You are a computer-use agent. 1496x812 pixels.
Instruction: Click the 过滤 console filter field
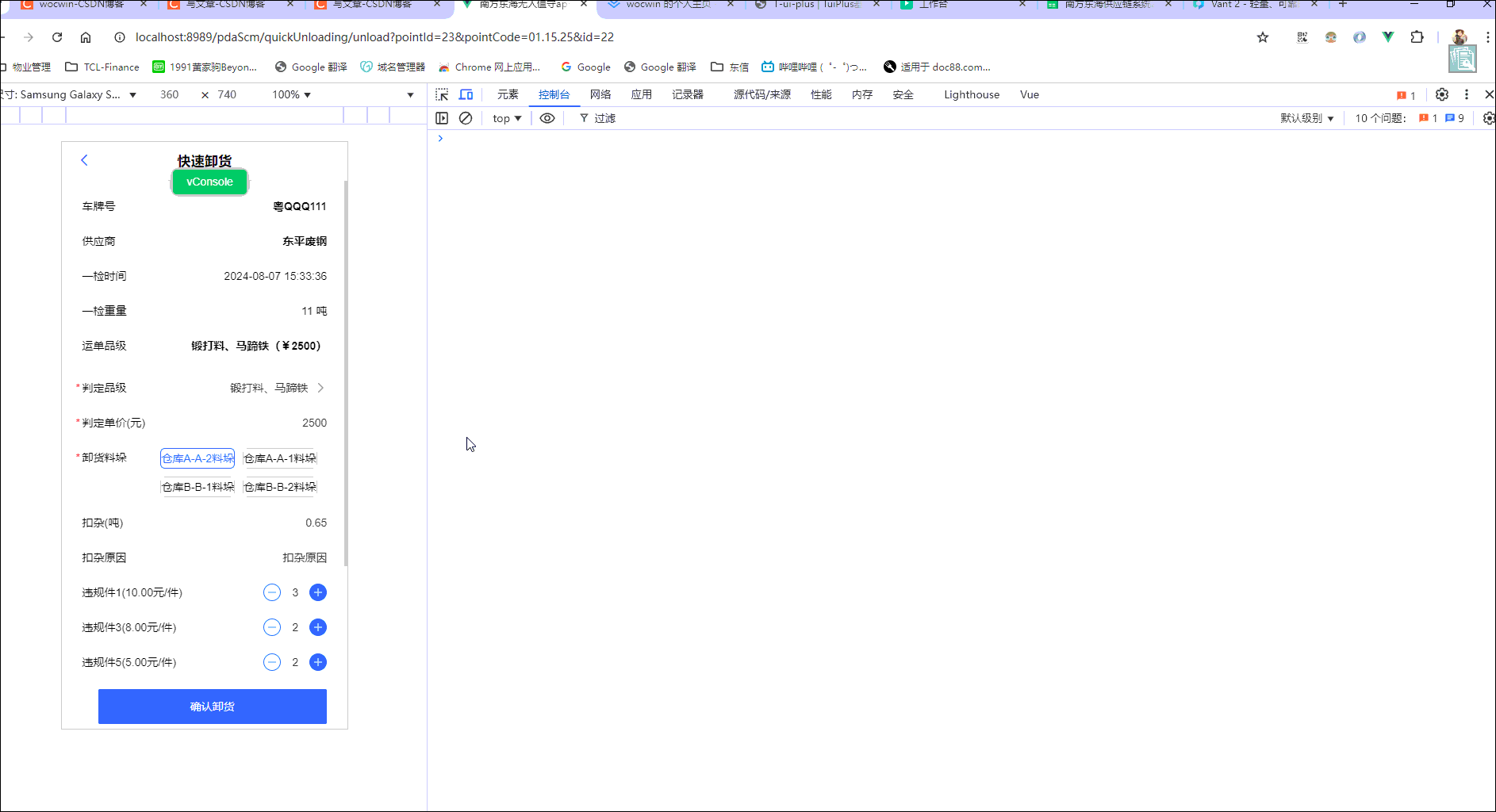(604, 118)
